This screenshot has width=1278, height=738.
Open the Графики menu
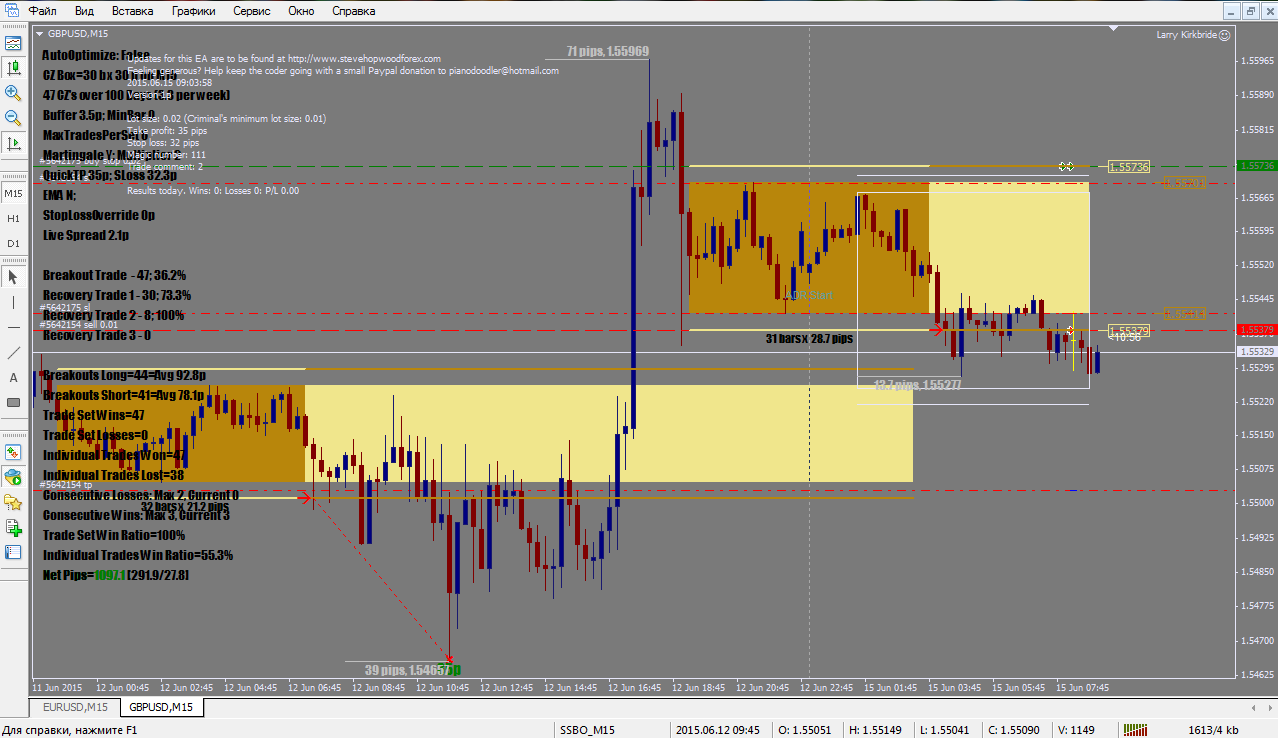tap(193, 11)
